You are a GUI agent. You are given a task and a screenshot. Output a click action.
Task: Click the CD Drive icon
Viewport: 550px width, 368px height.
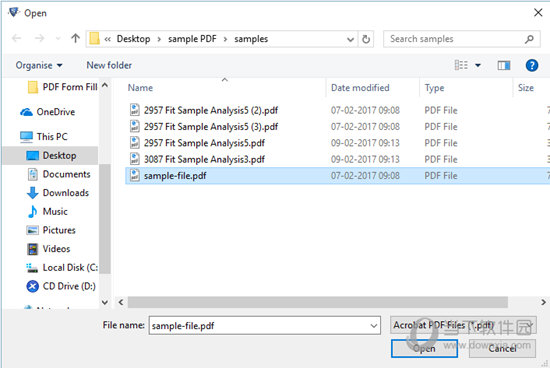click(33, 286)
